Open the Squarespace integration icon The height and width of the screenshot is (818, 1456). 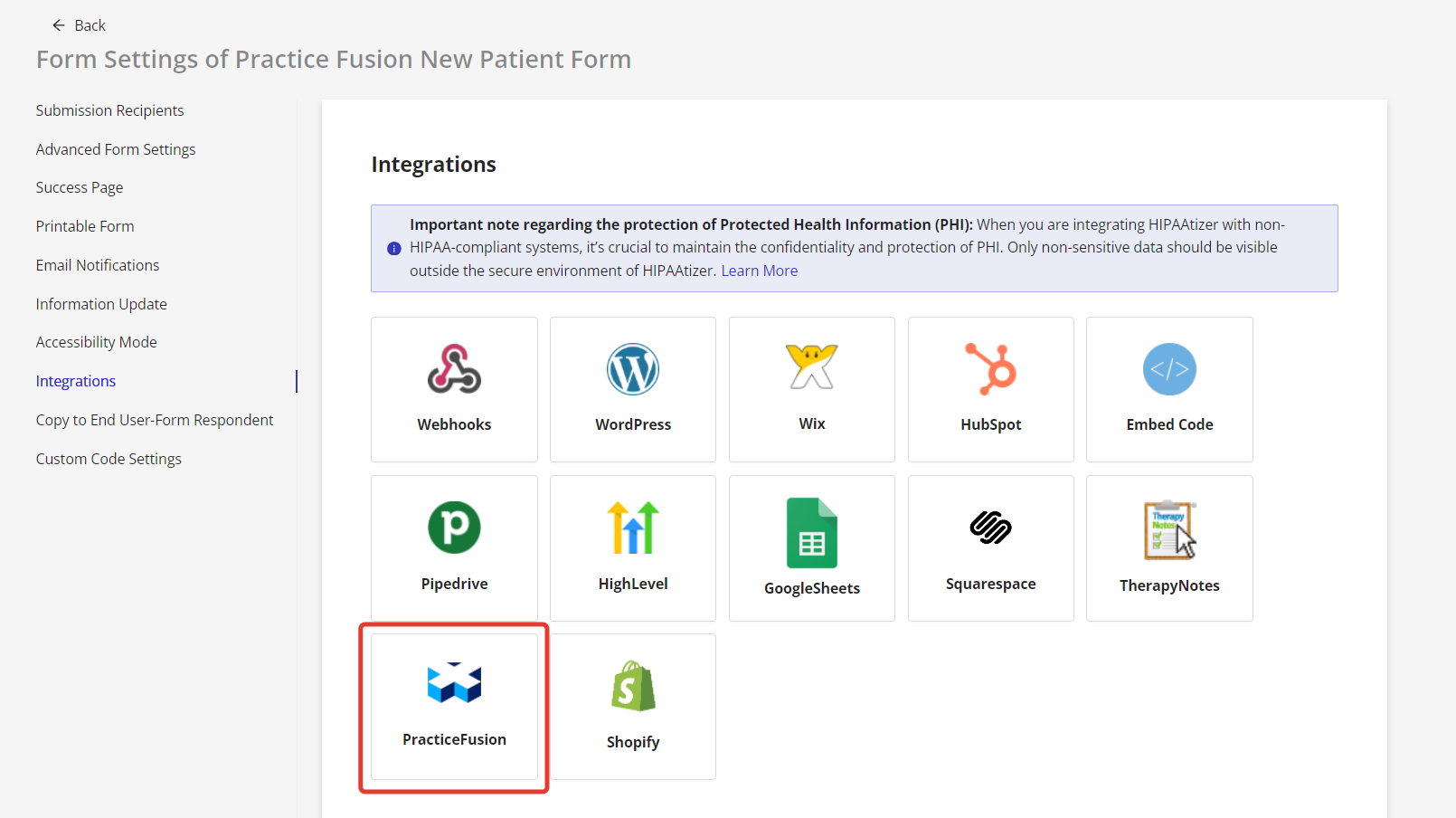990,528
